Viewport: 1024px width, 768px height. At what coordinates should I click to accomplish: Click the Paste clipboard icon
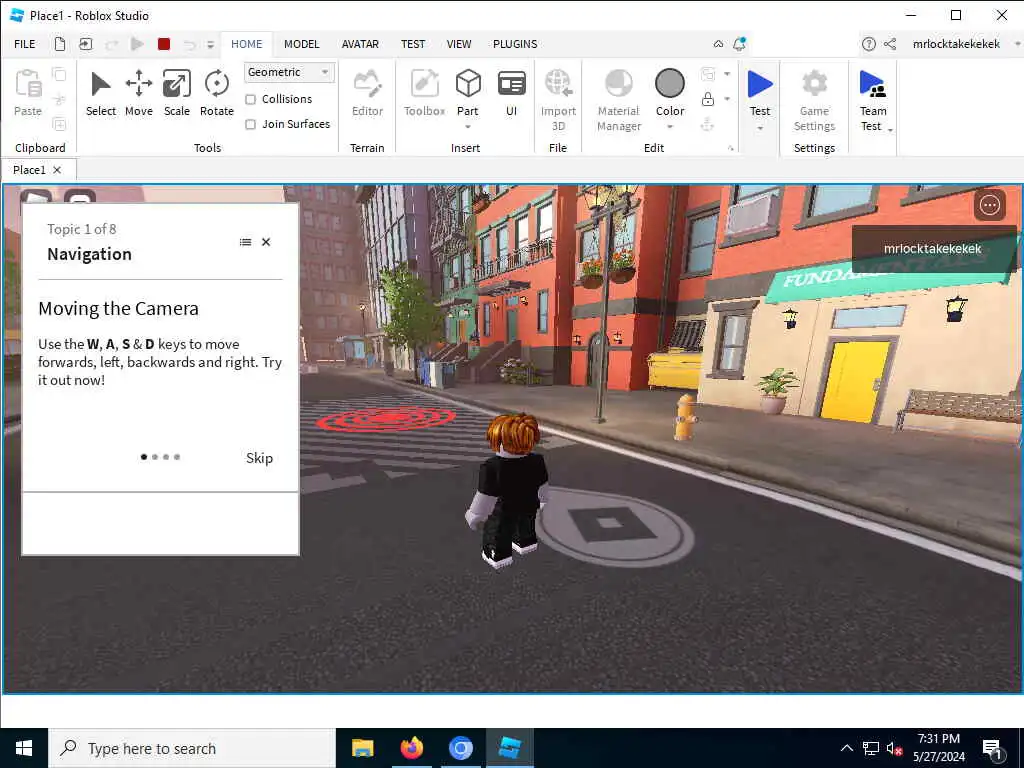[x=28, y=84]
